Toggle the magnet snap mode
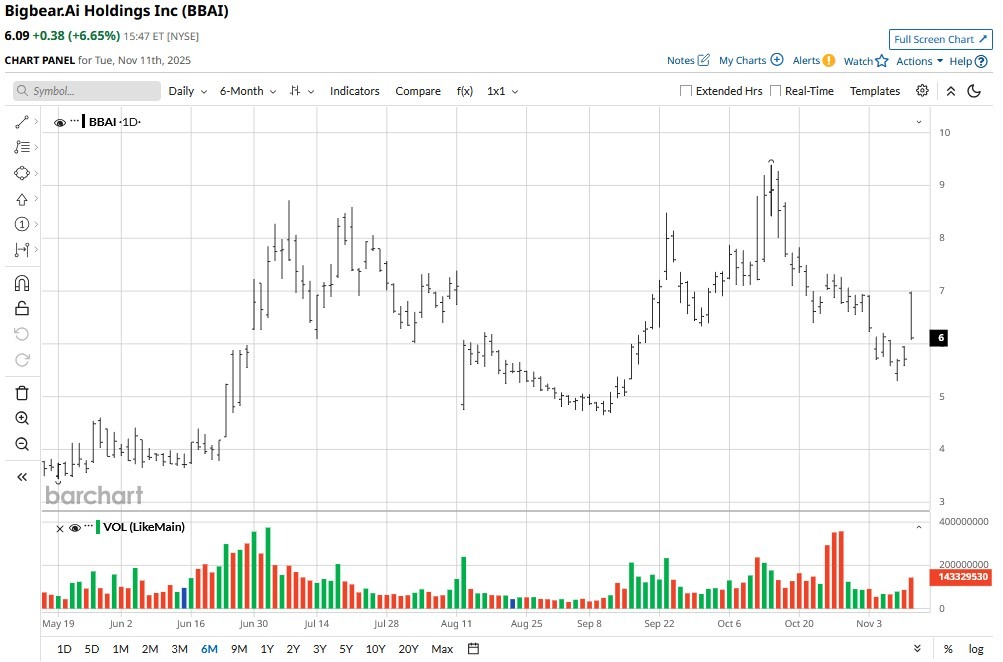Screen dimensions: 1003x662 (x=22, y=283)
